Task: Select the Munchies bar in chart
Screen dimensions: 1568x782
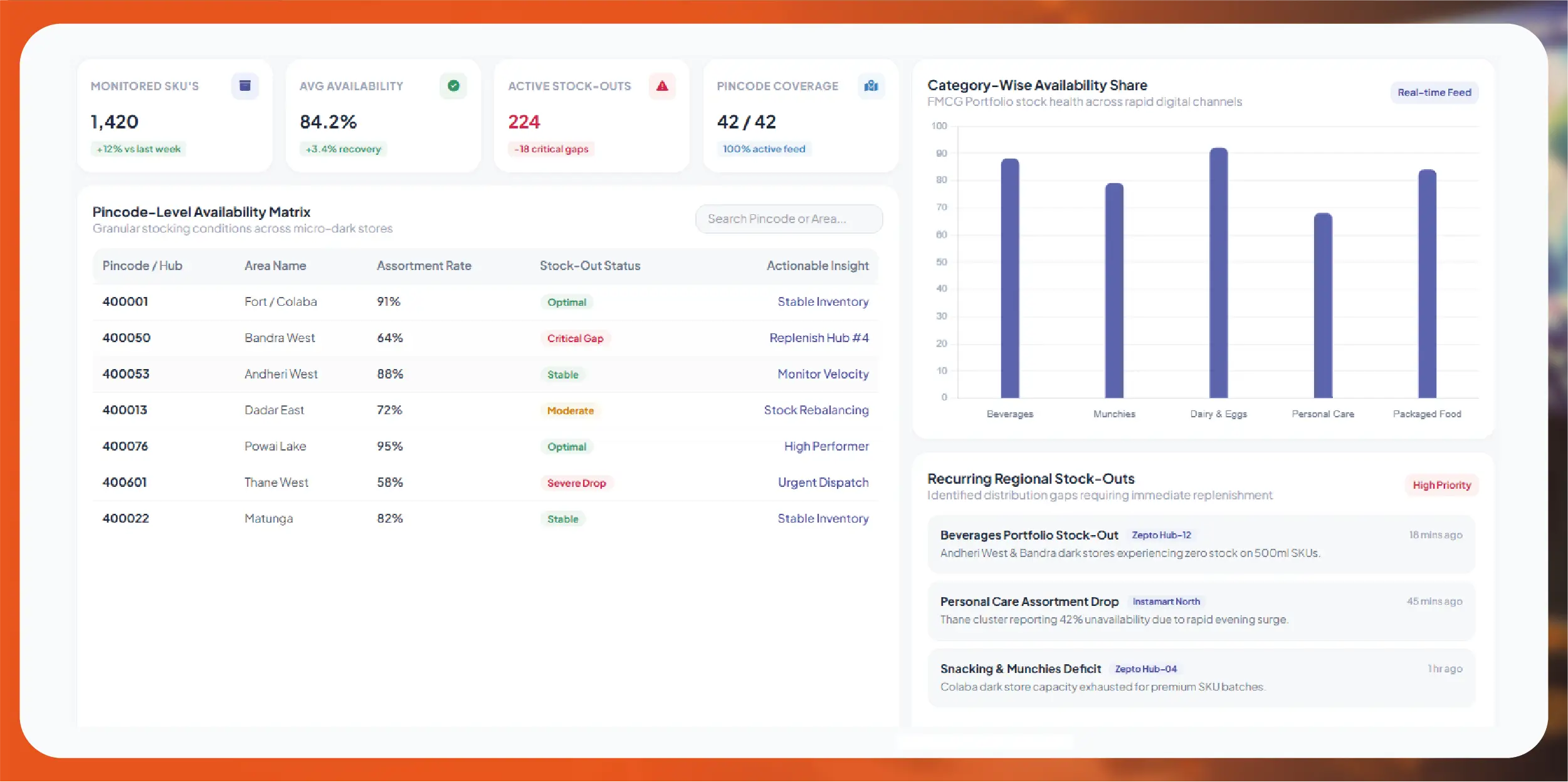Action: click(x=1113, y=291)
